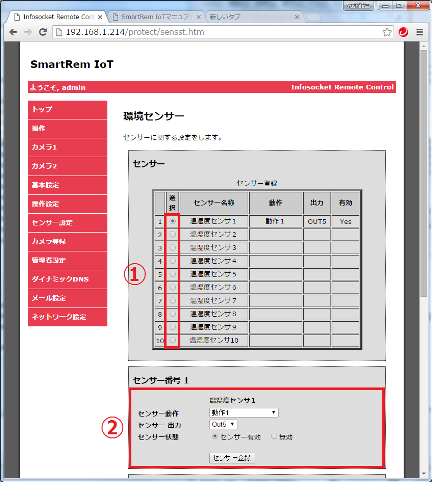Close the SmartRem IoT manual tab
The image size is (432, 482).
click(x=199, y=17)
